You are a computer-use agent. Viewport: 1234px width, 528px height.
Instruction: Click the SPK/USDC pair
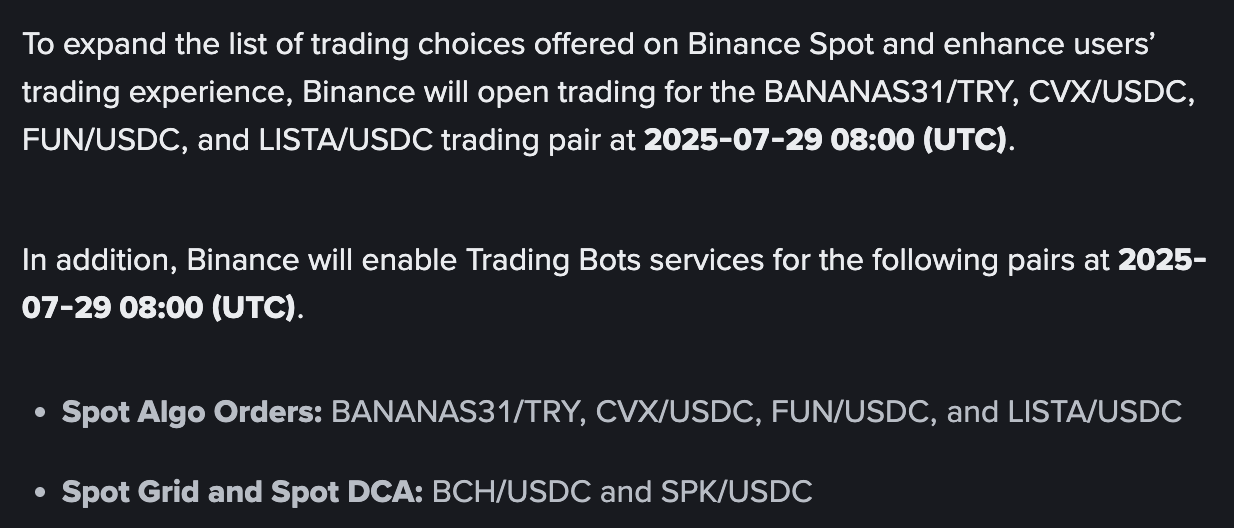point(736,492)
